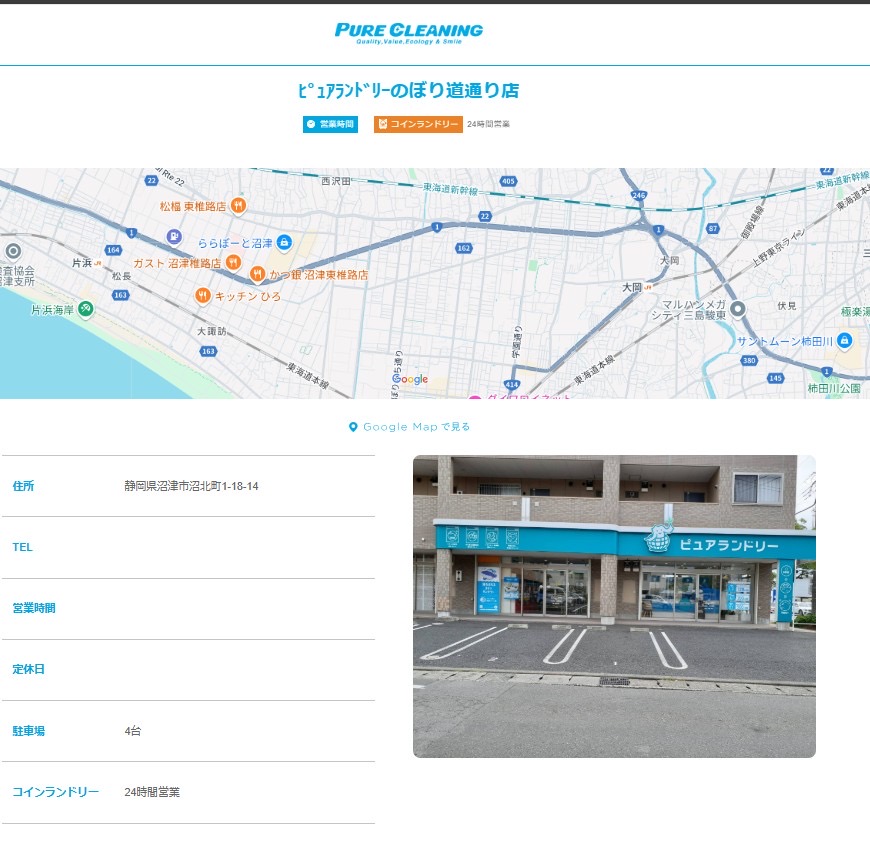Click the gas station marker near Route 1

(174, 237)
